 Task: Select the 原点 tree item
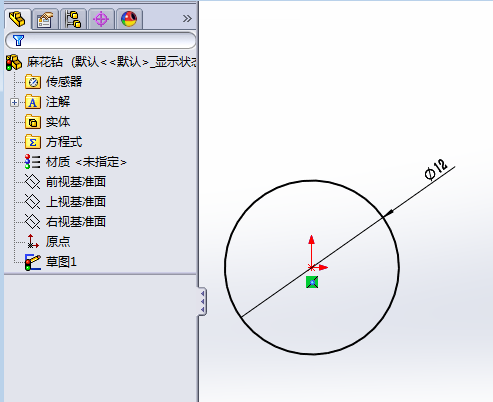coord(58,242)
